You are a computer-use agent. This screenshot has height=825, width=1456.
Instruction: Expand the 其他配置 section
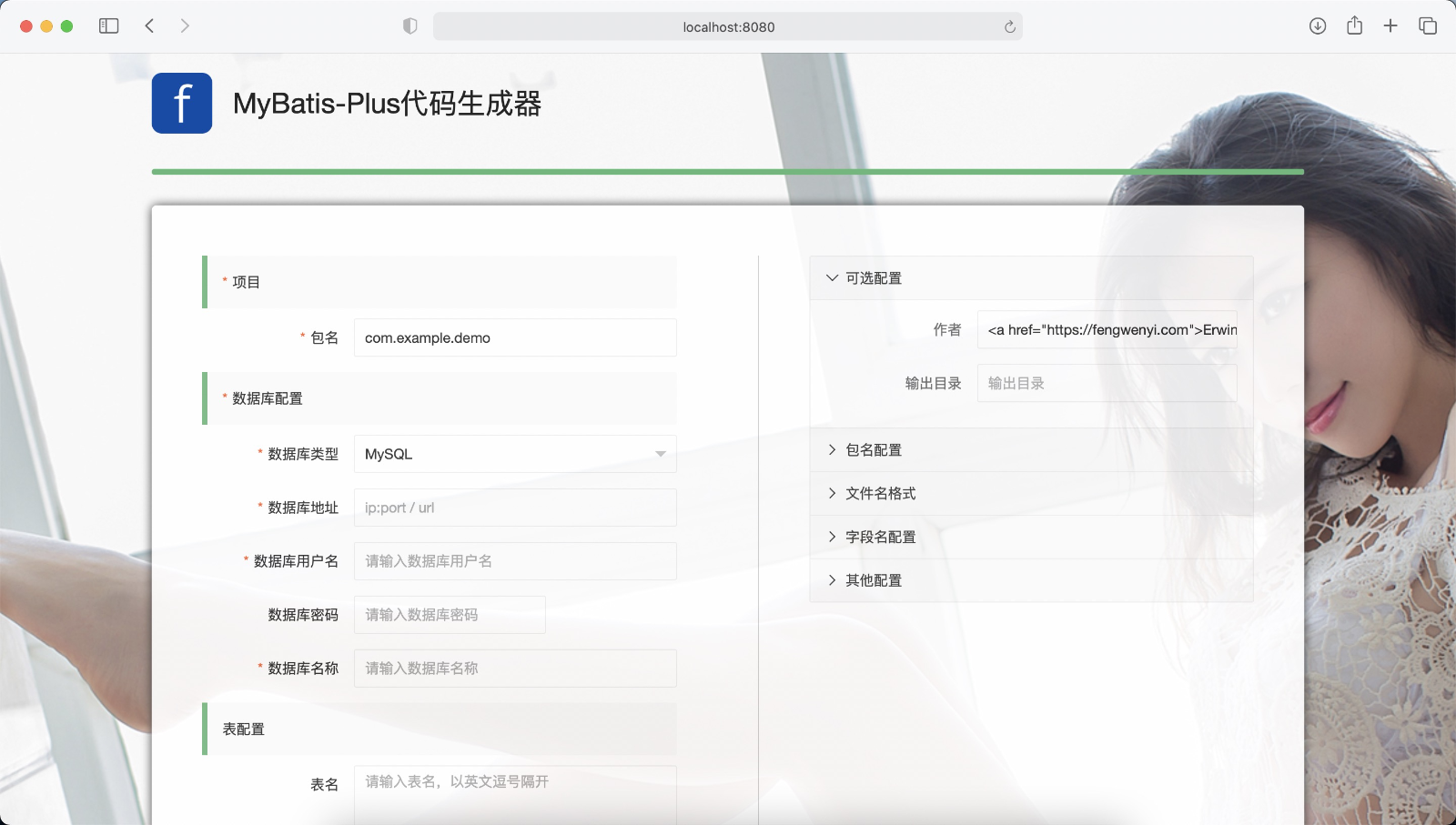click(x=874, y=580)
